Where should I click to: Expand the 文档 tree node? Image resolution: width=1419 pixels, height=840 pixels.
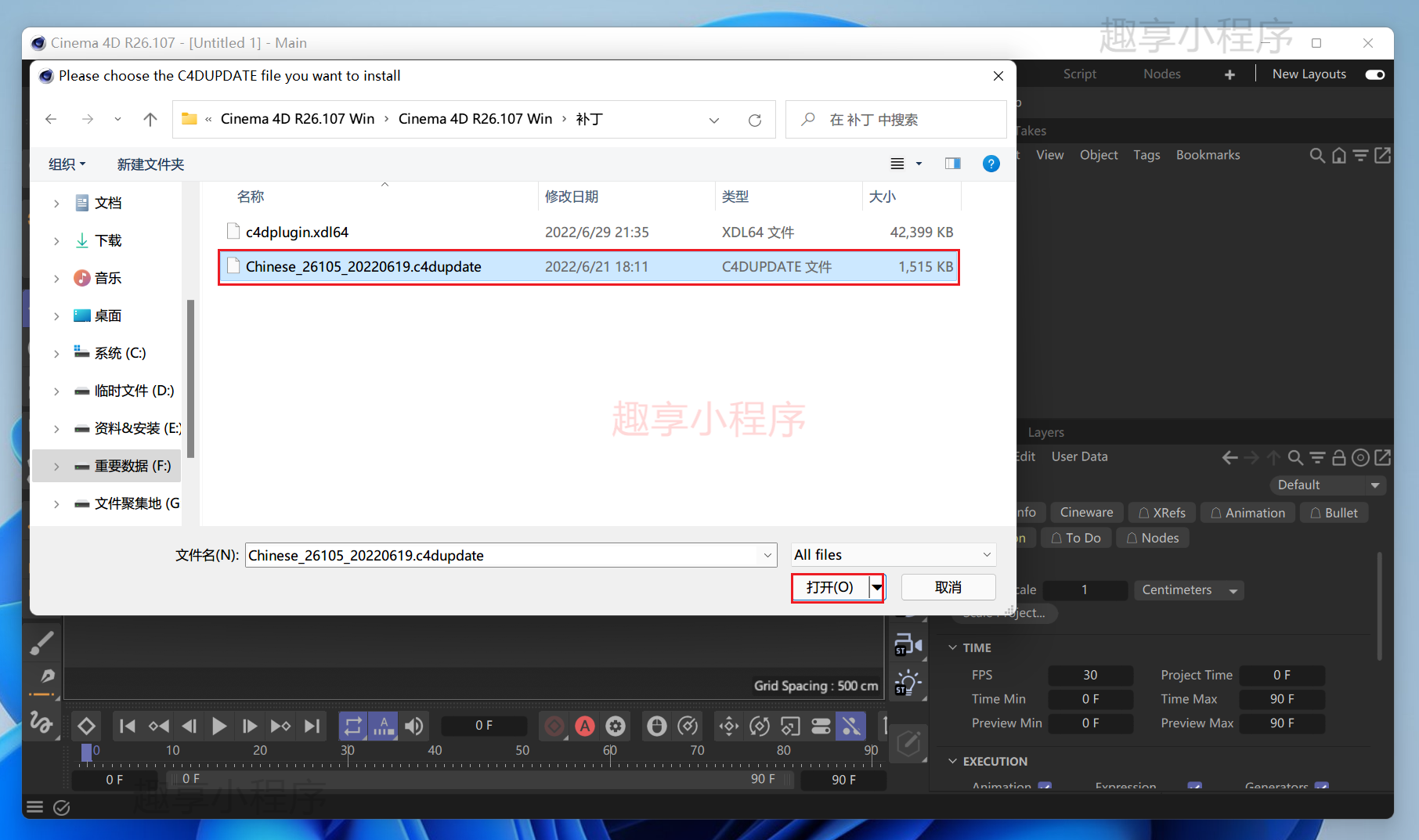point(56,204)
